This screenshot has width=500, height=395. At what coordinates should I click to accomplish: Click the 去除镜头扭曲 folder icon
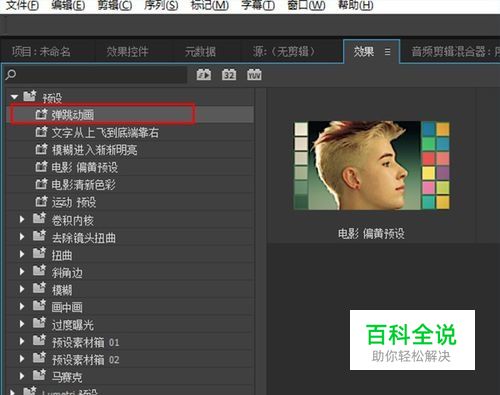[x=39, y=236]
